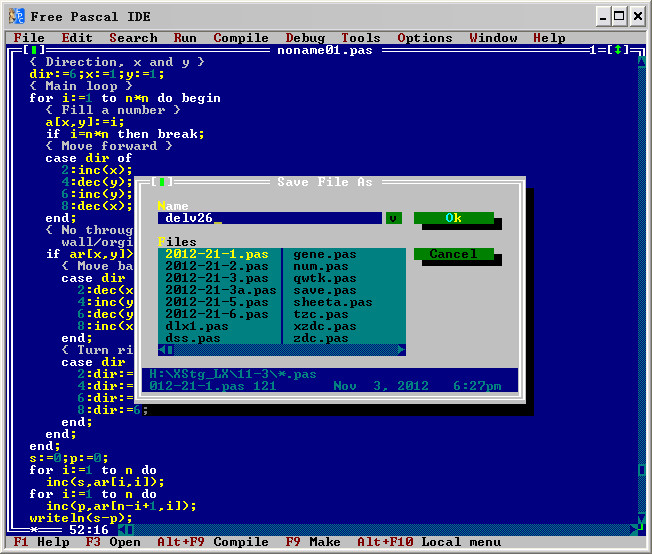Open the File menu
The height and width of the screenshot is (554, 652).
(x=29, y=38)
